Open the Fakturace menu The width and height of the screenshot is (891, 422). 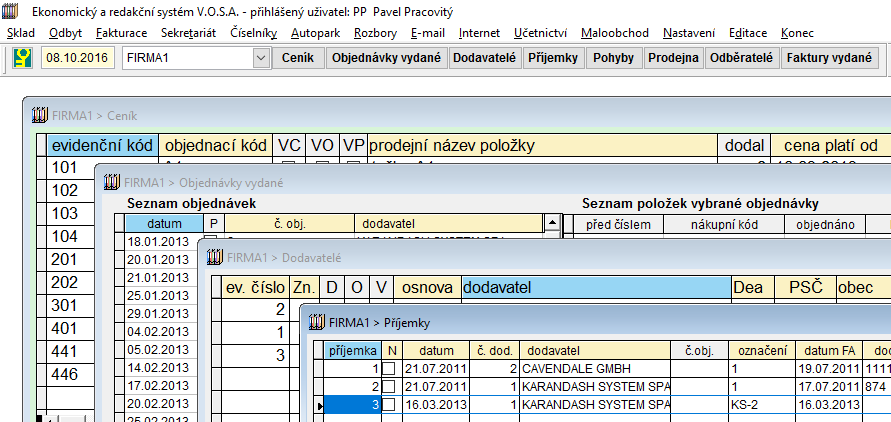coord(121,33)
